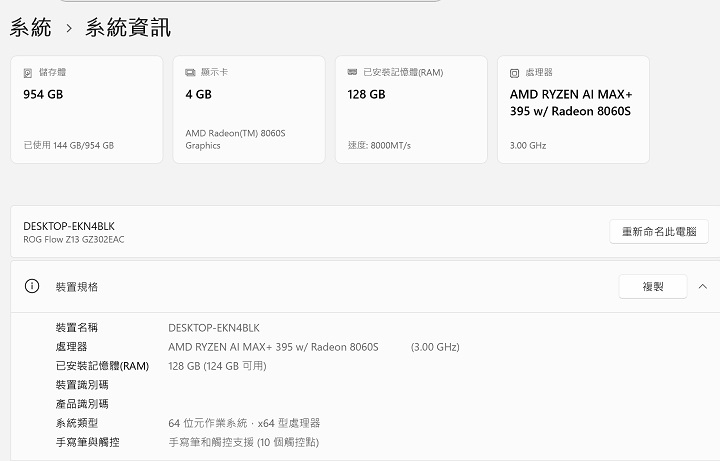Screen dimensions: 720x461
Task: Click 速度: 8000MT/s text
Action: (x=379, y=146)
